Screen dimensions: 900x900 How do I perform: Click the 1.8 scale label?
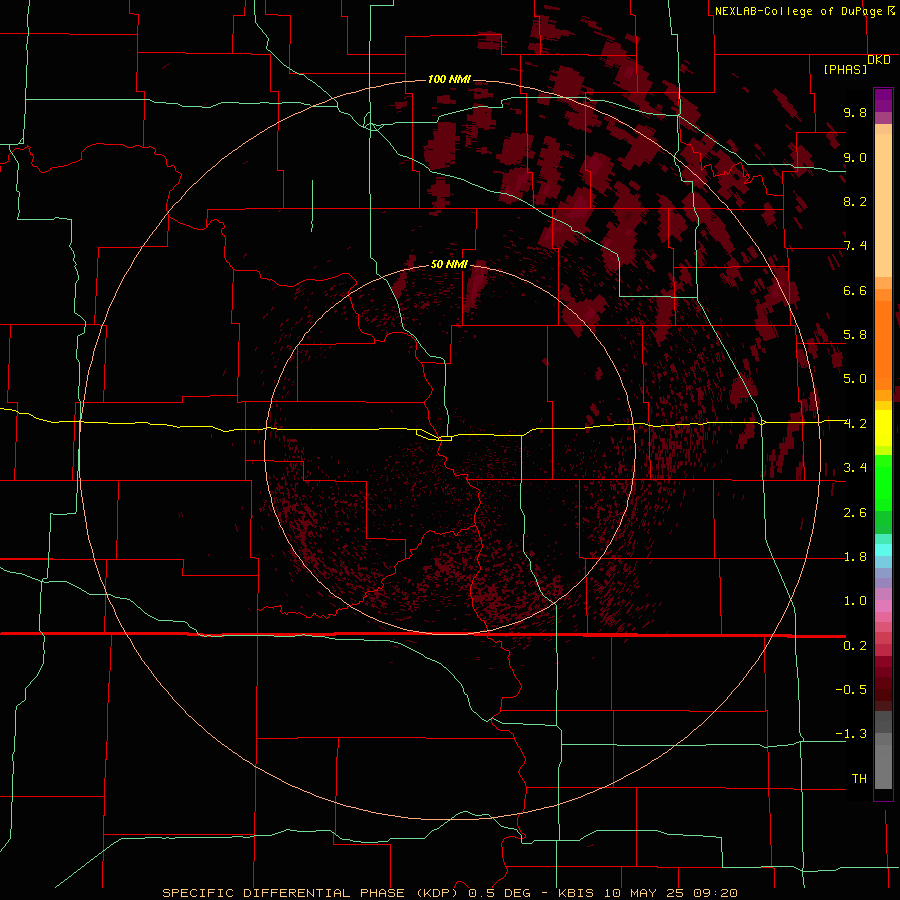coord(855,557)
